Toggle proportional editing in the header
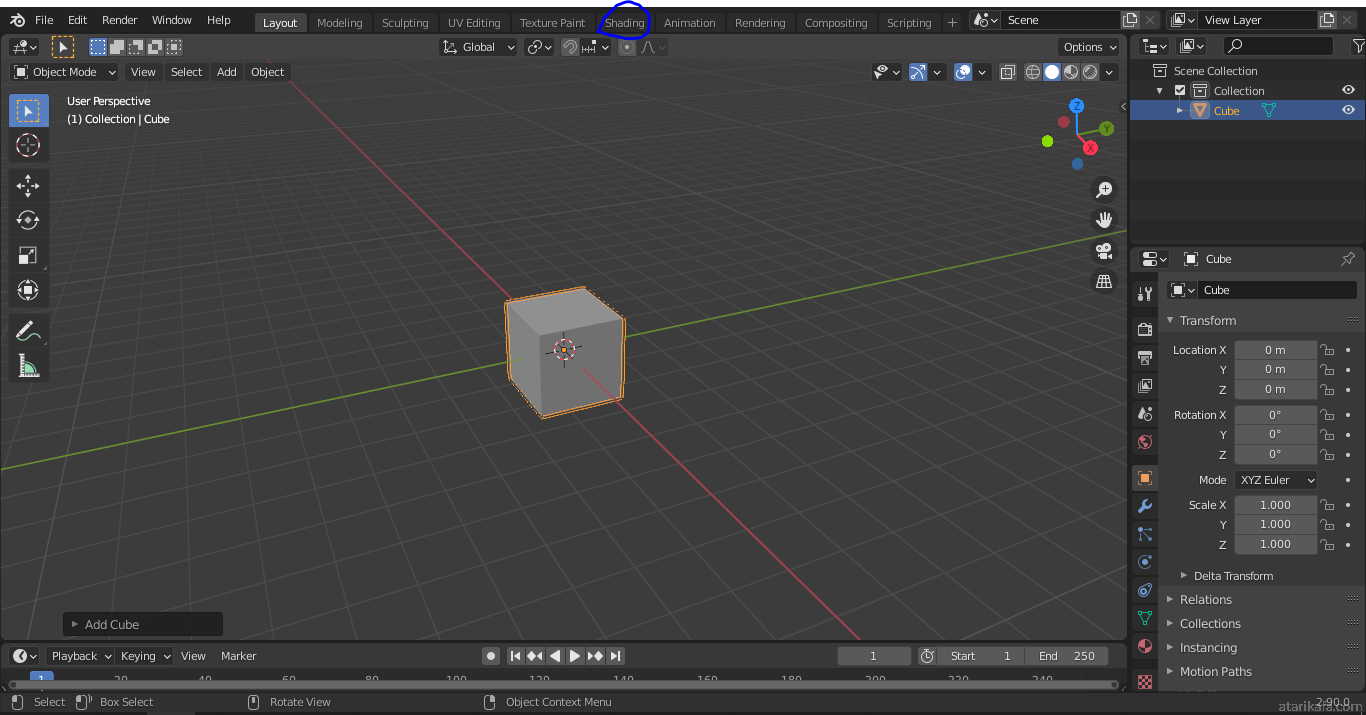This screenshot has height=715, width=1366. click(x=627, y=47)
